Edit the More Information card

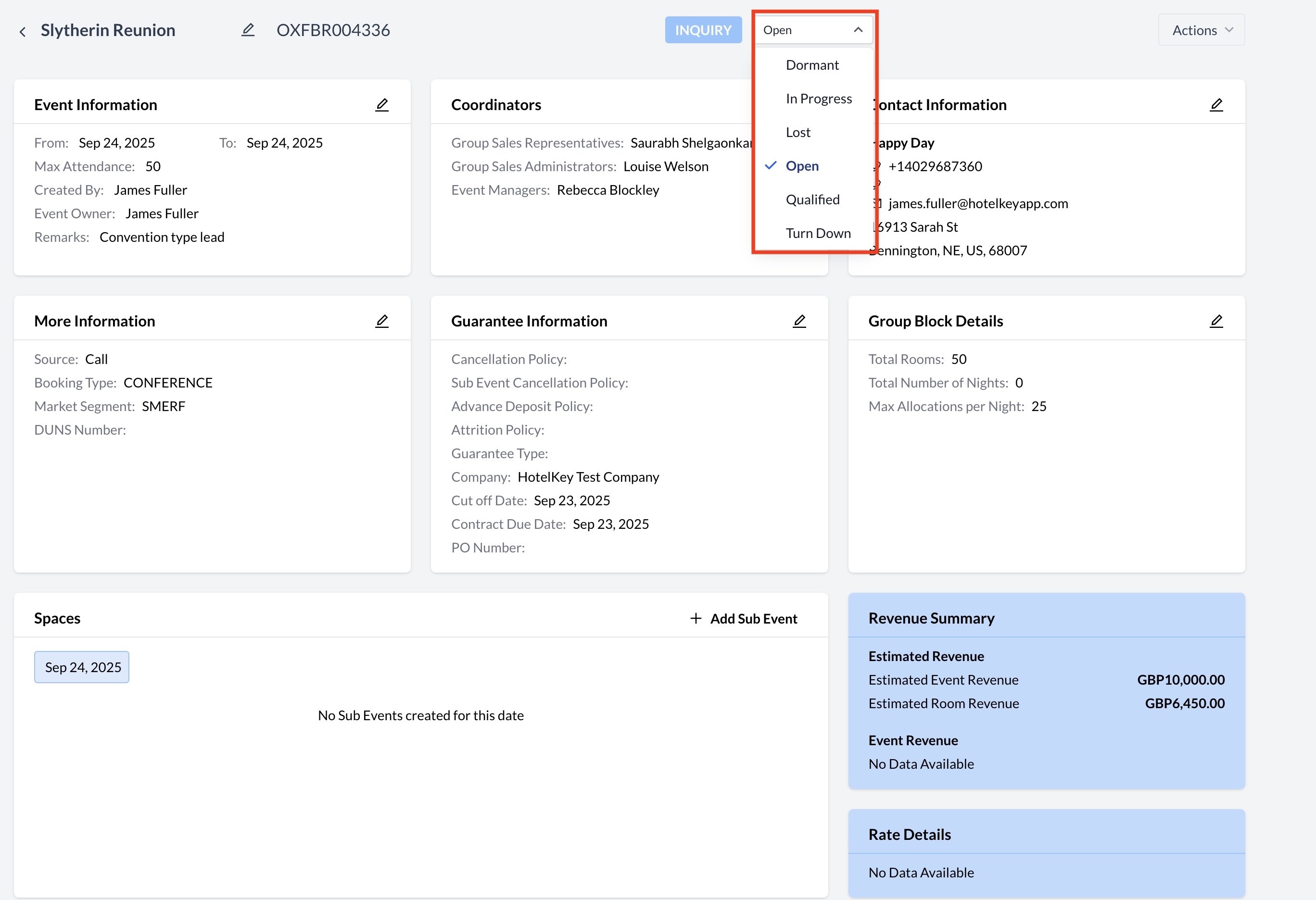click(382, 321)
